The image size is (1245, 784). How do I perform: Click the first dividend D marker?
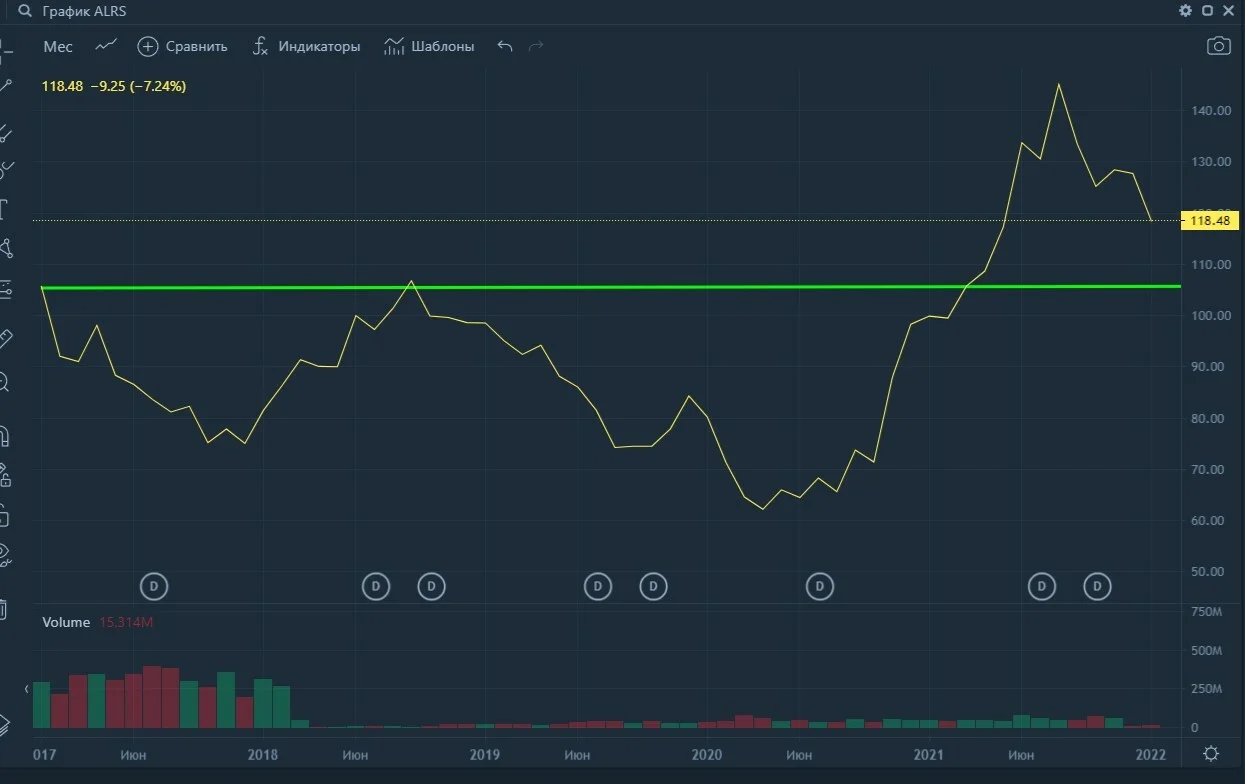[153, 586]
